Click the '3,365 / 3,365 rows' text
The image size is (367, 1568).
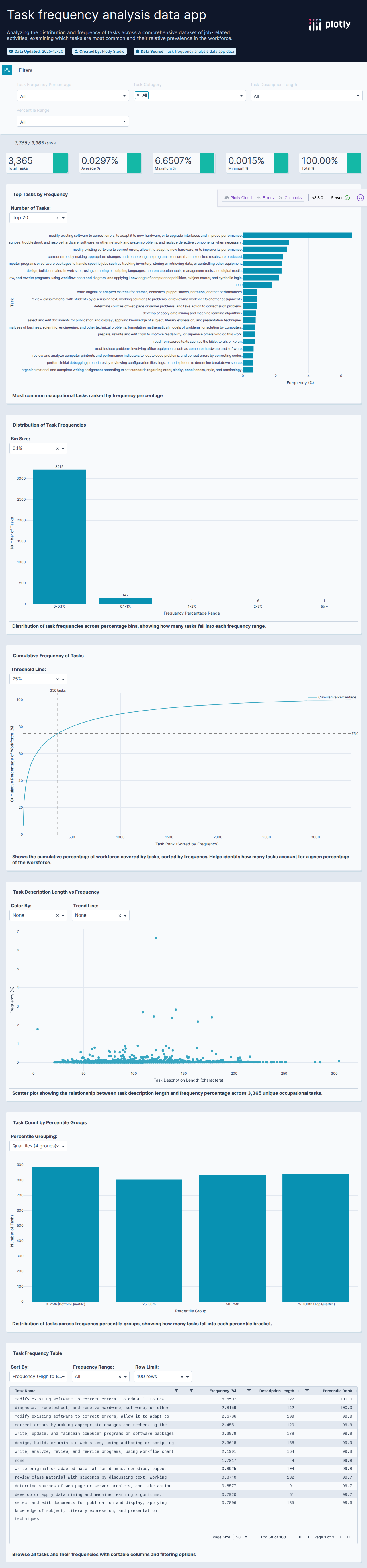click(x=35, y=143)
